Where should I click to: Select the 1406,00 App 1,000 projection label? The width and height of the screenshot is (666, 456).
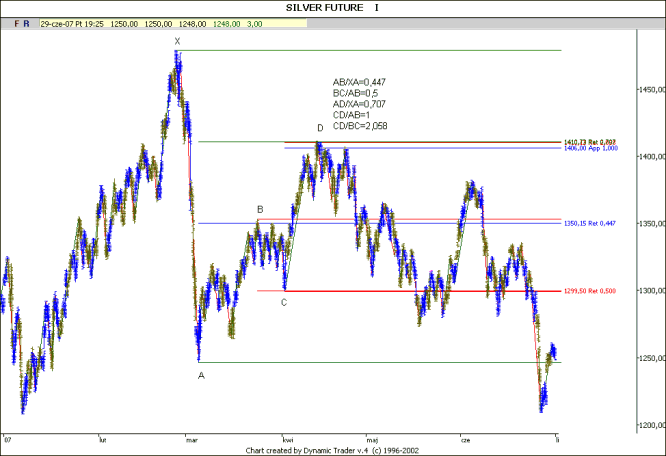(596, 148)
